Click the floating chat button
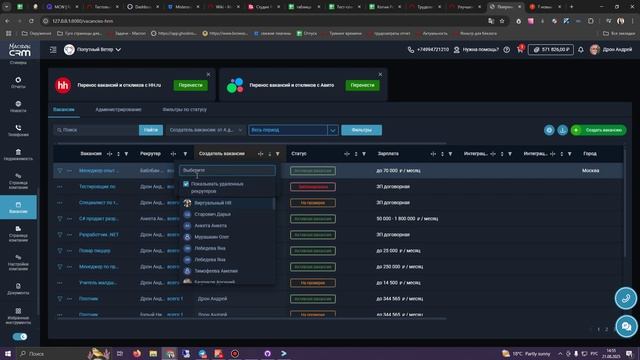This screenshot has height=360, width=640. pyautogui.click(x=626, y=327)
